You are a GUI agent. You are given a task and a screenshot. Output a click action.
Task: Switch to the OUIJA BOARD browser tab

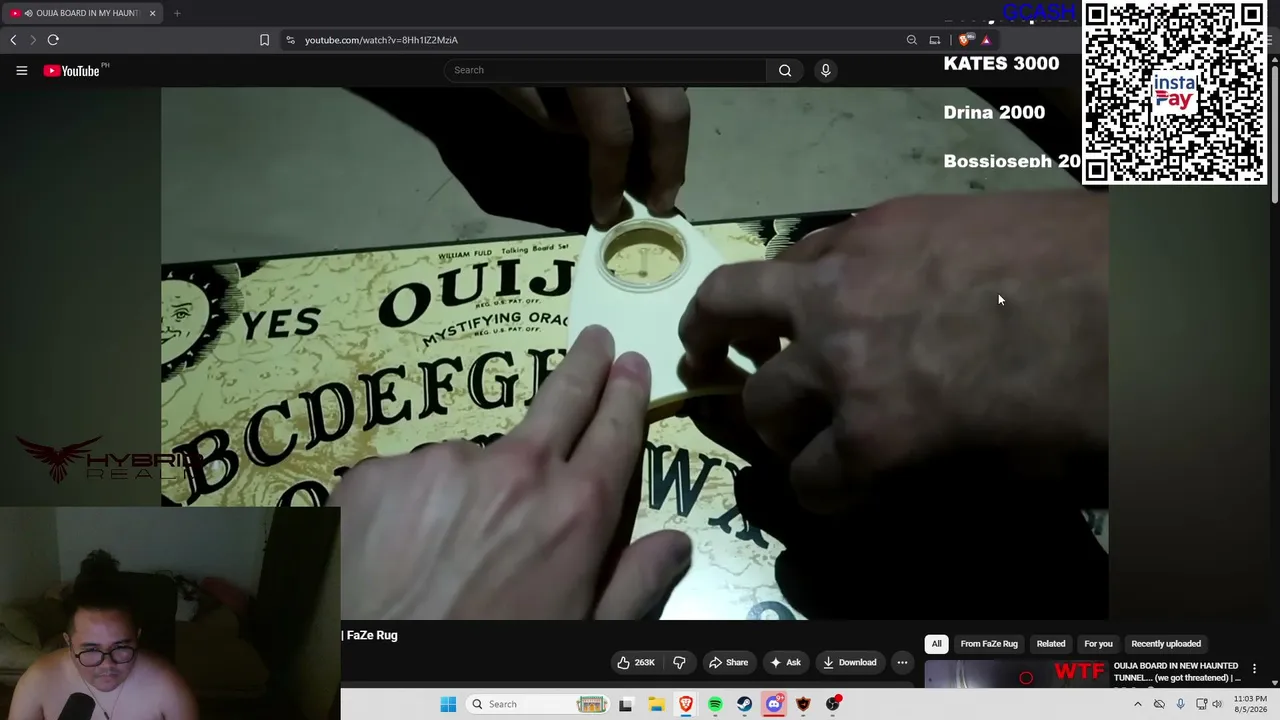tap(83, 13)
